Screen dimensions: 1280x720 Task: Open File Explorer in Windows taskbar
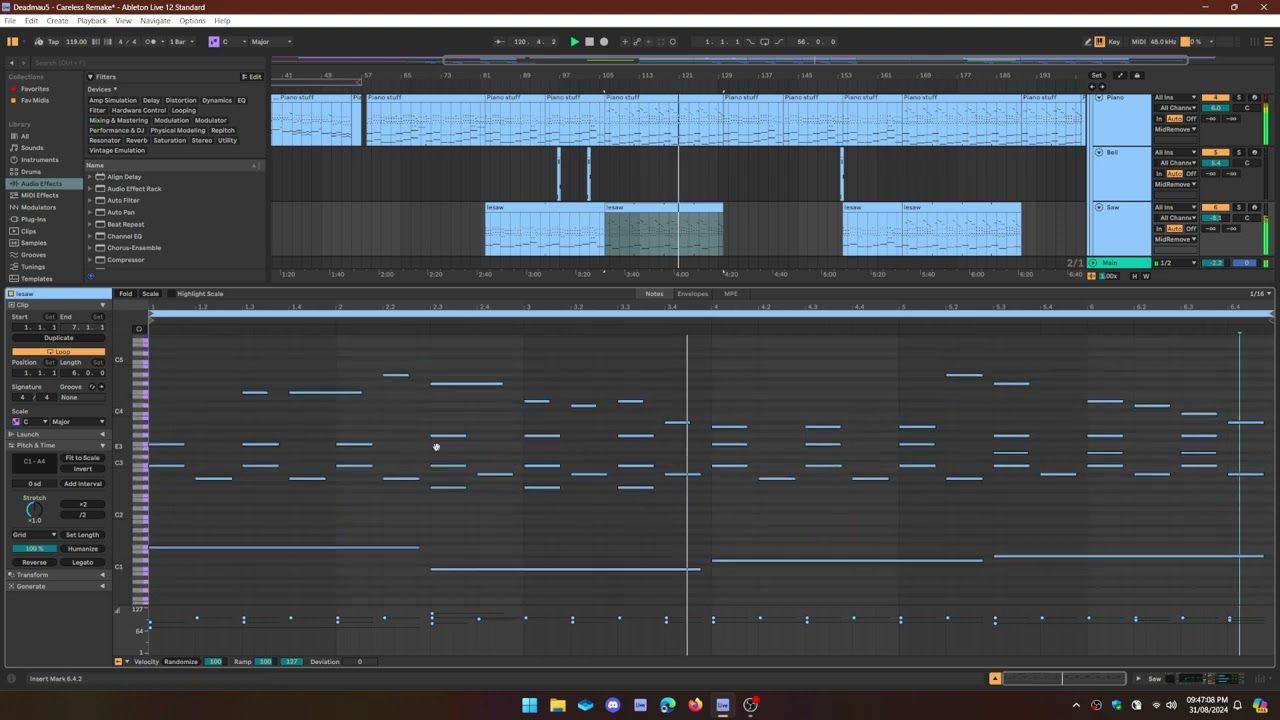[558, 705]
